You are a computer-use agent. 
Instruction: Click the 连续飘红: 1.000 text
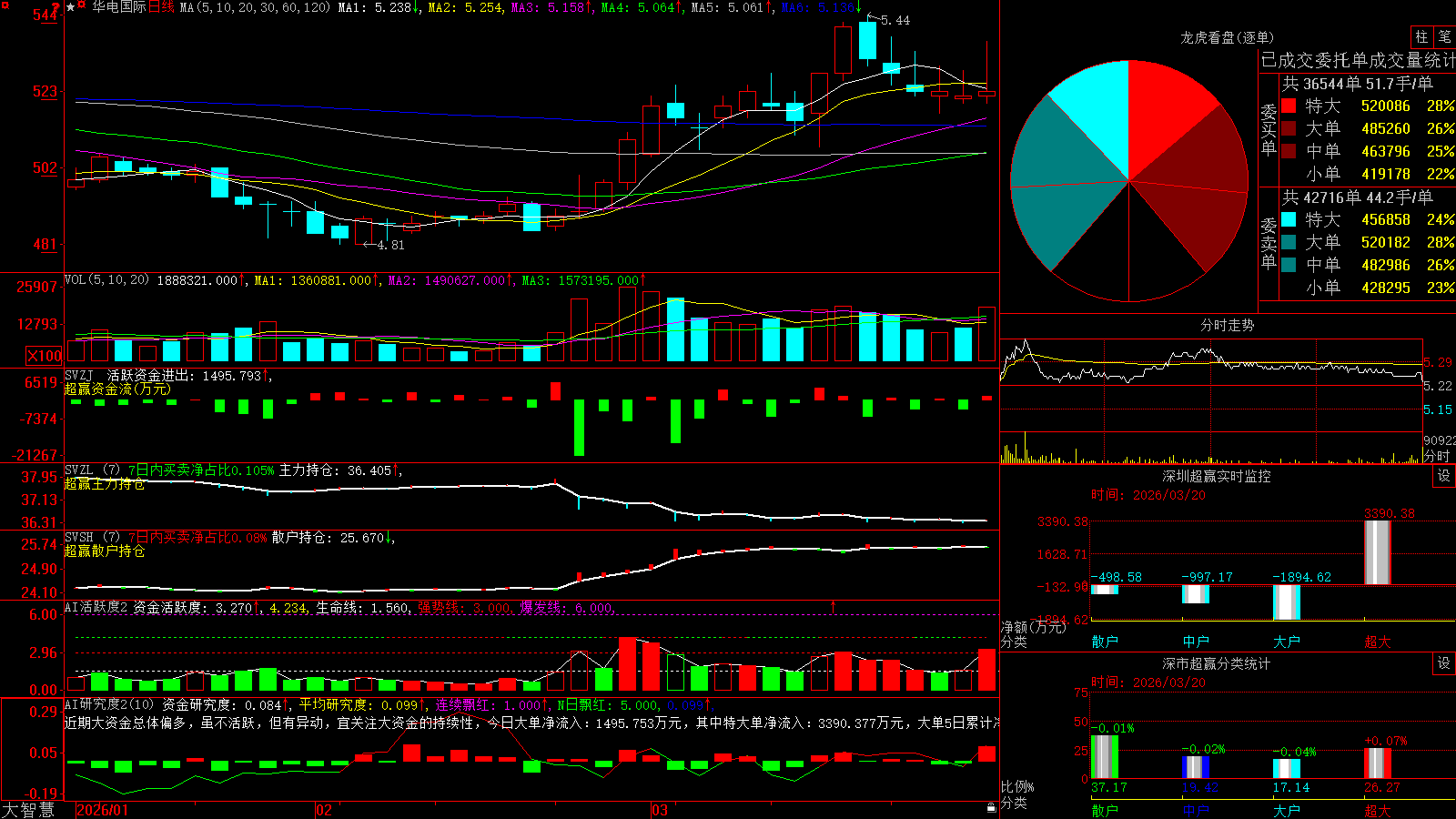(x=488, y=704)
